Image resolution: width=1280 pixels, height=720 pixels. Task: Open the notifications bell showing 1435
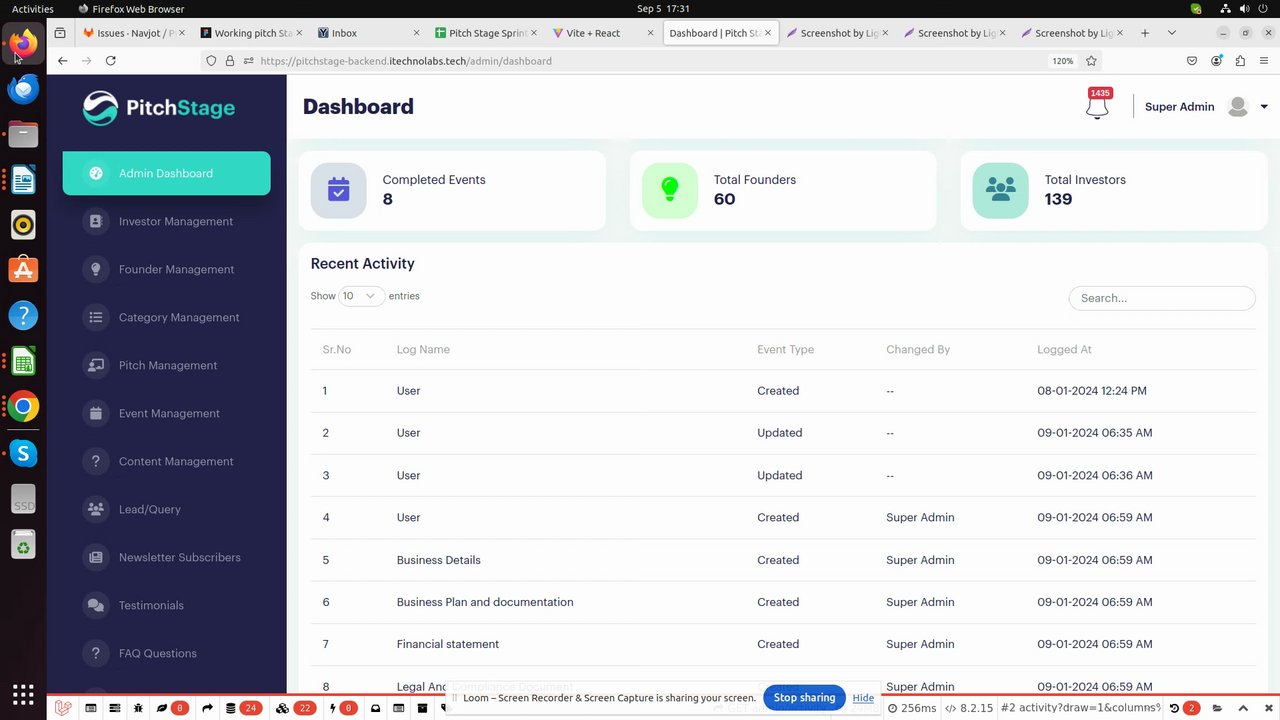click(1097, 104)
